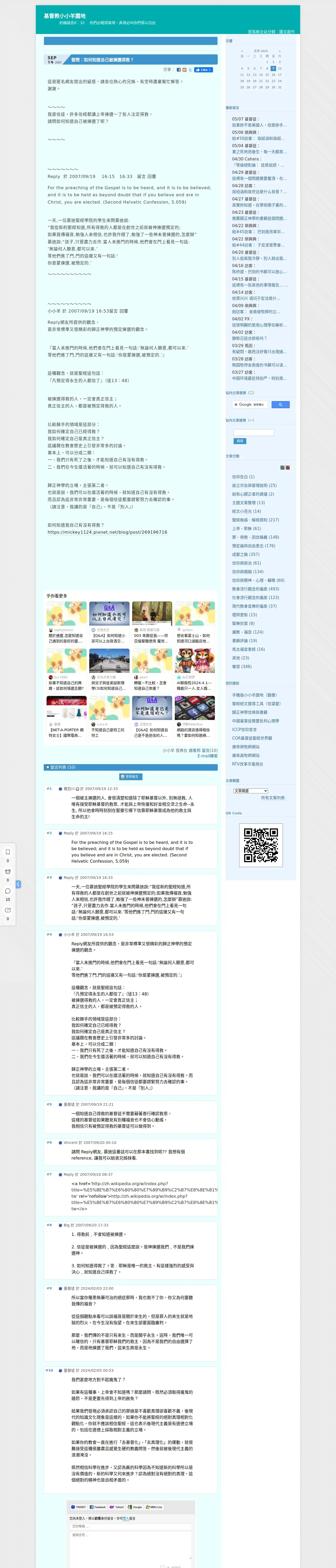This screenshot has height=1568, width=336.
Task: Click the blog title 基督教小小羊園地
Action: [65, 16]
